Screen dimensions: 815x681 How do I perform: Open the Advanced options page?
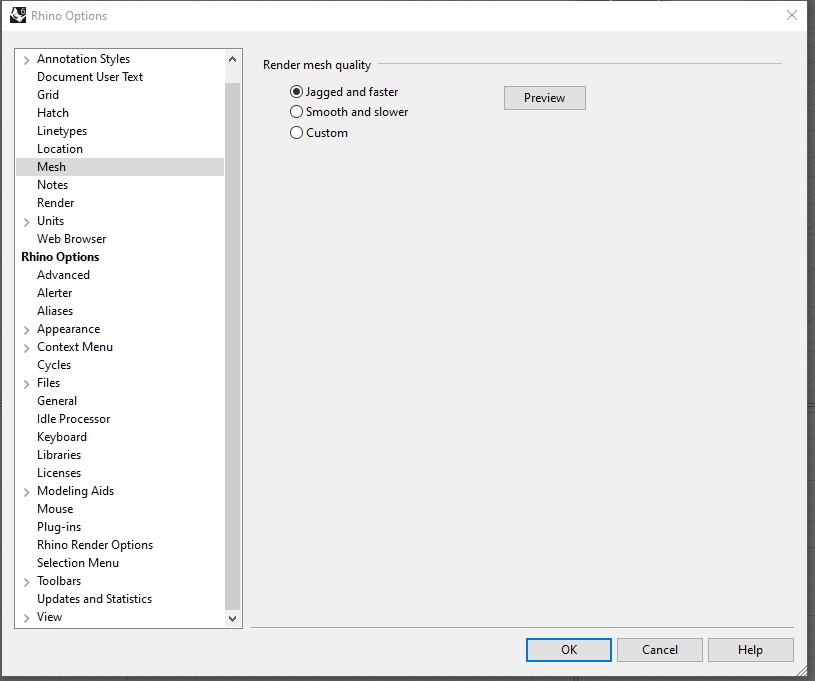click(x=63, y=275)
